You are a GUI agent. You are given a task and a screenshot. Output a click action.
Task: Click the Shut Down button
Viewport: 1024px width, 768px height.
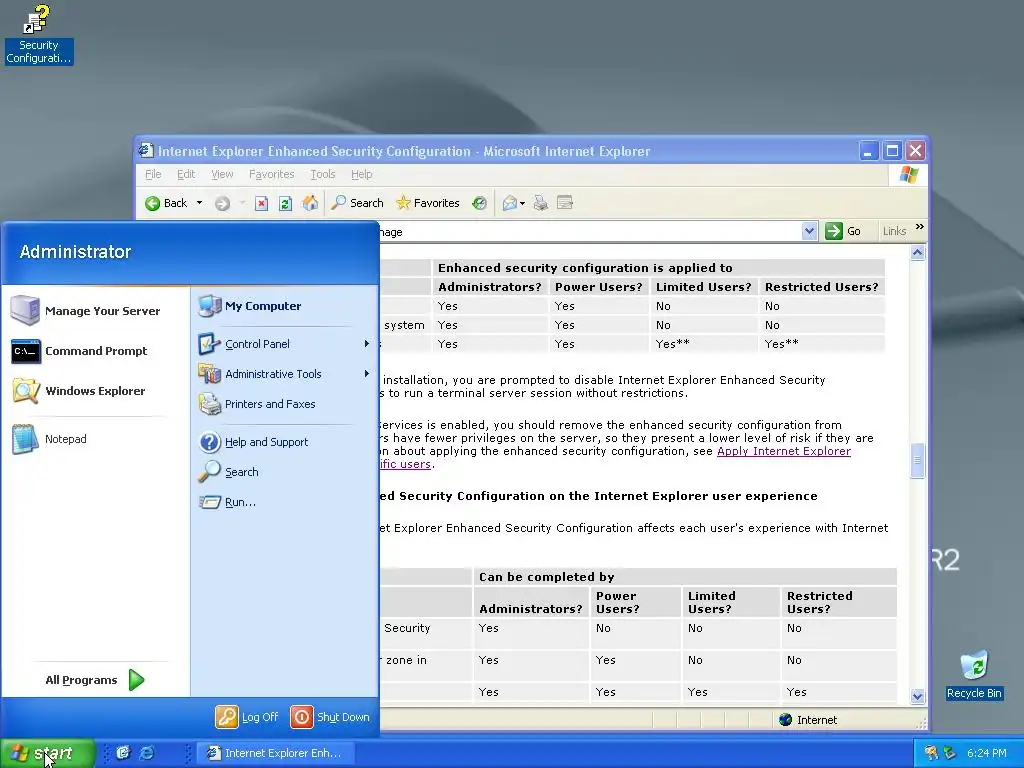(330, 717)
